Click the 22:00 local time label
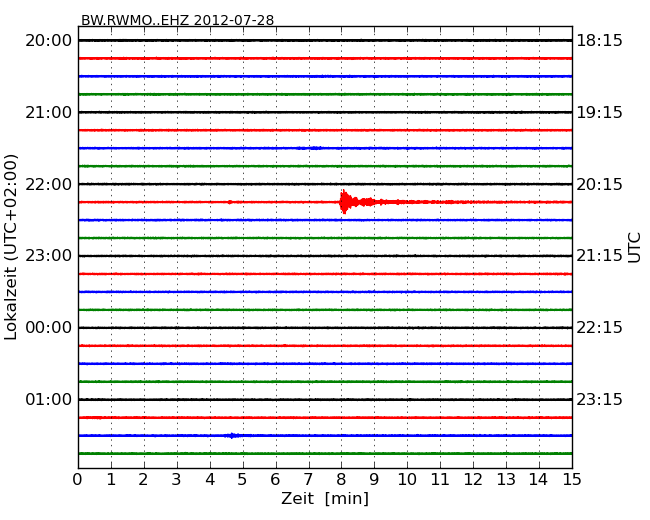Viewport: 650px width, 520px height. (49, 184)
